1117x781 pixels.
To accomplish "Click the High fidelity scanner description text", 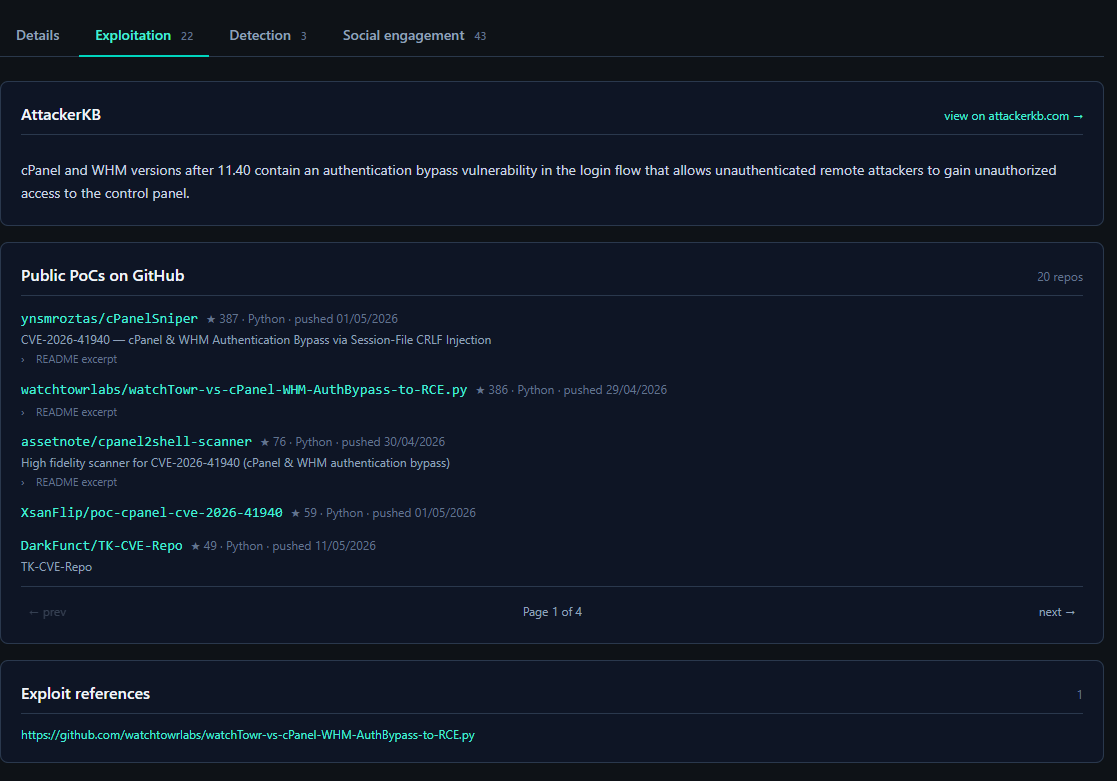I will click(x=235, y=463).
